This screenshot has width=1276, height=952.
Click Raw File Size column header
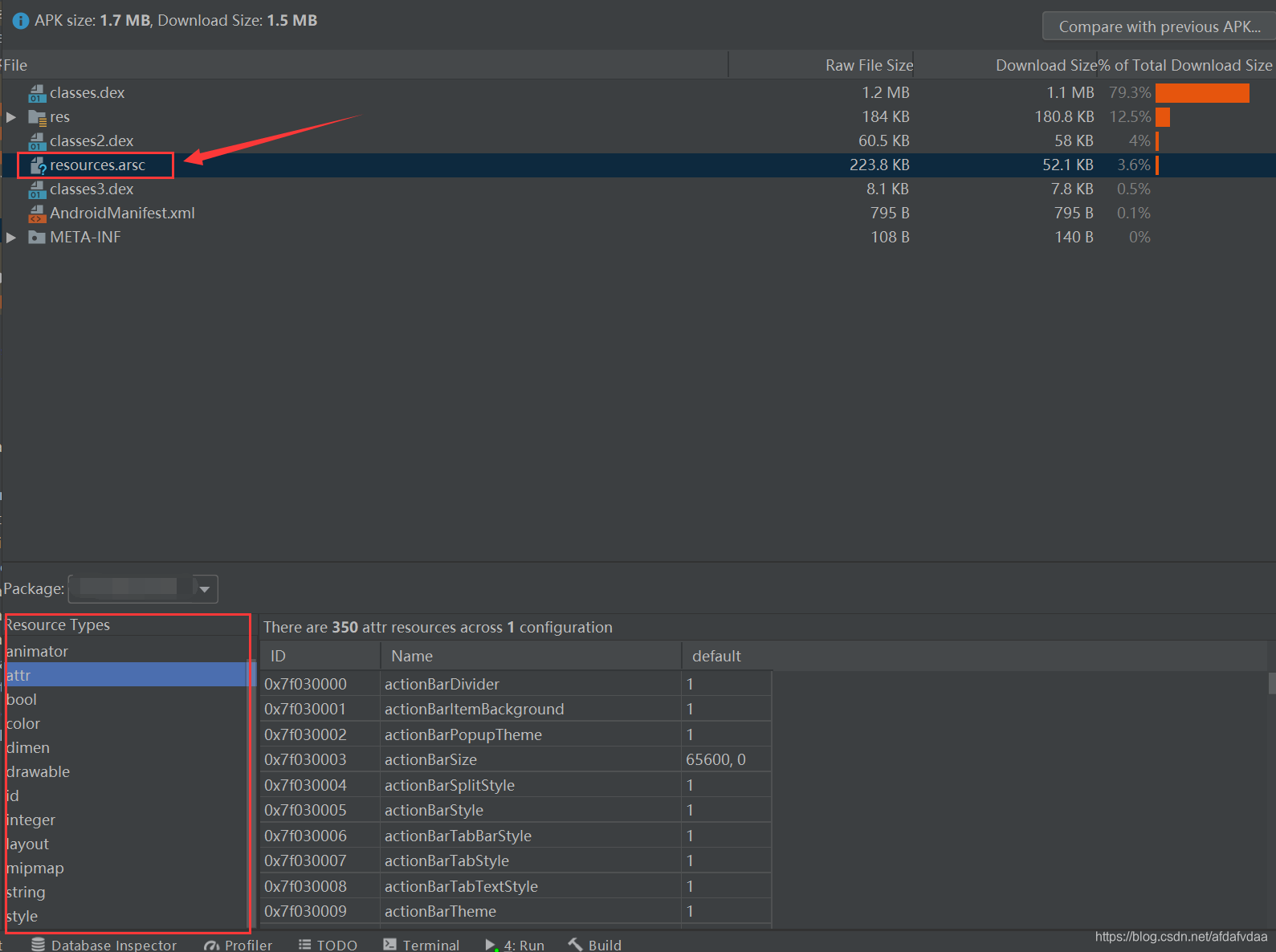pos(821,65)
